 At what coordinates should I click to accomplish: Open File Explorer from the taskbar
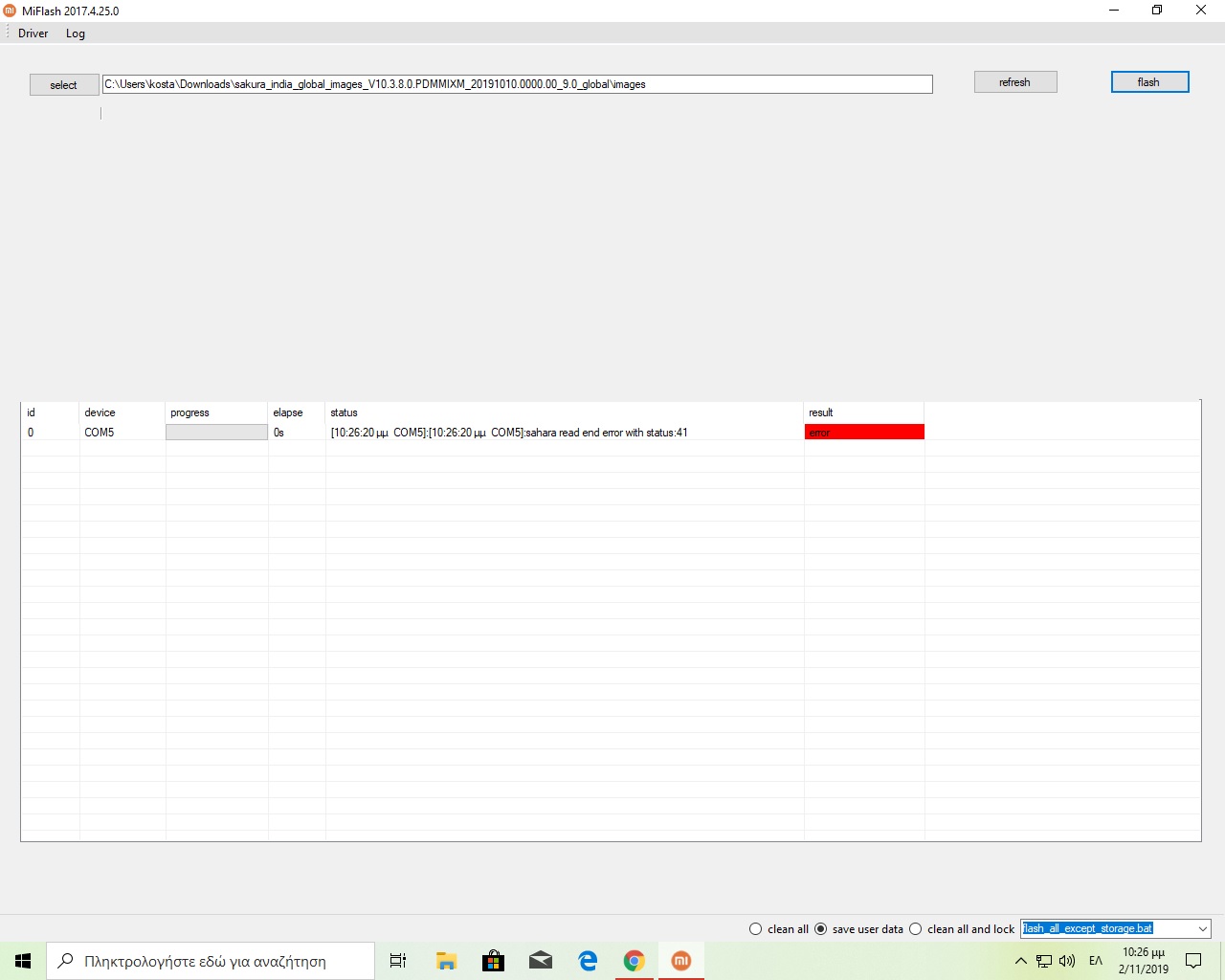(446, 961)
